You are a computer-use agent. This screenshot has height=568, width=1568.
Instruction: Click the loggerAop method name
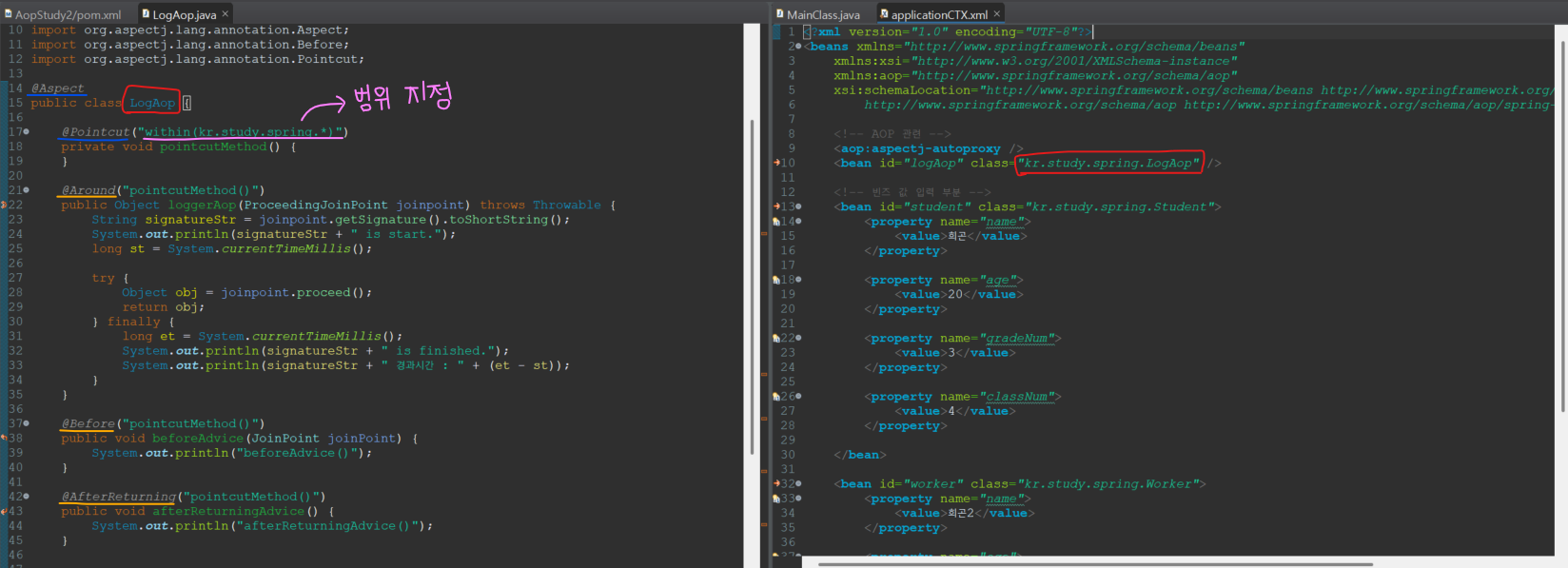[x=202, y=205]
